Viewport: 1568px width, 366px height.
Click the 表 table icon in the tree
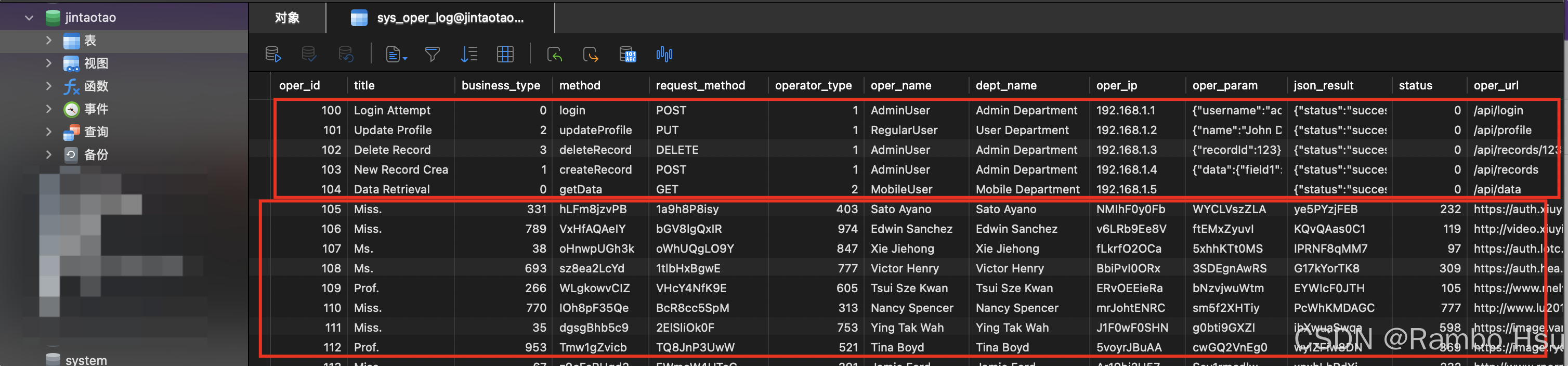click(72, 41)
